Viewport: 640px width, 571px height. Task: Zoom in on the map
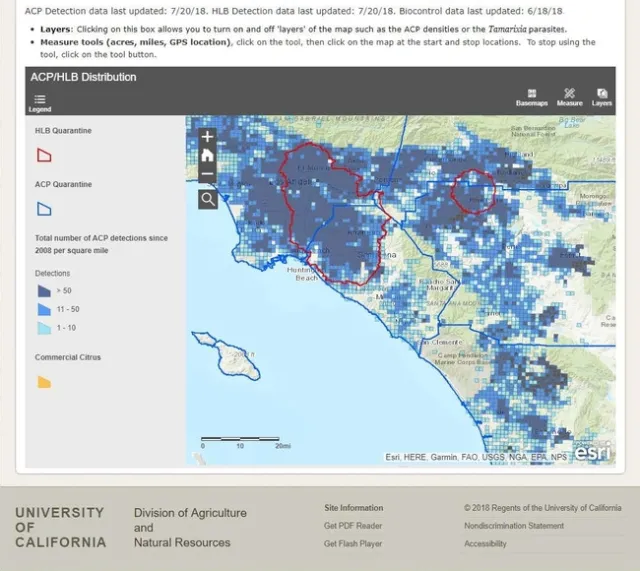tap(207, 136)
